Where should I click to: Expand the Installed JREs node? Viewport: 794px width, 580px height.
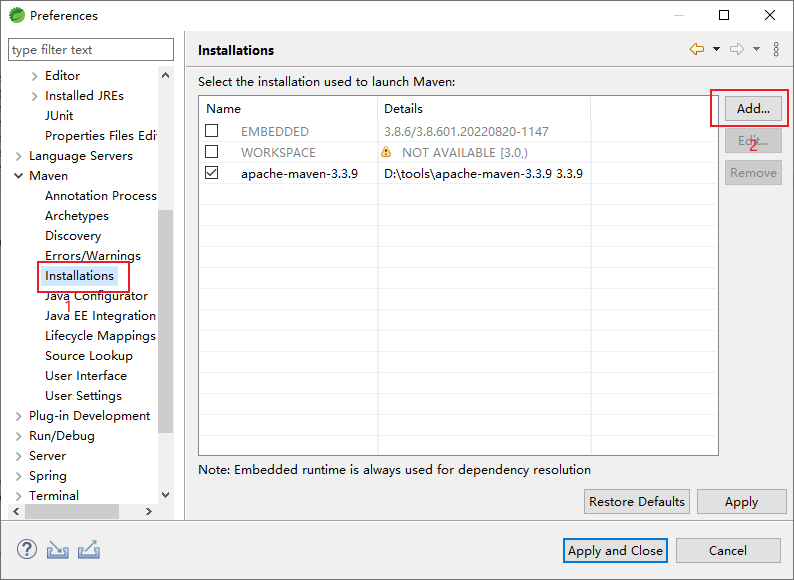pos(34,96)
